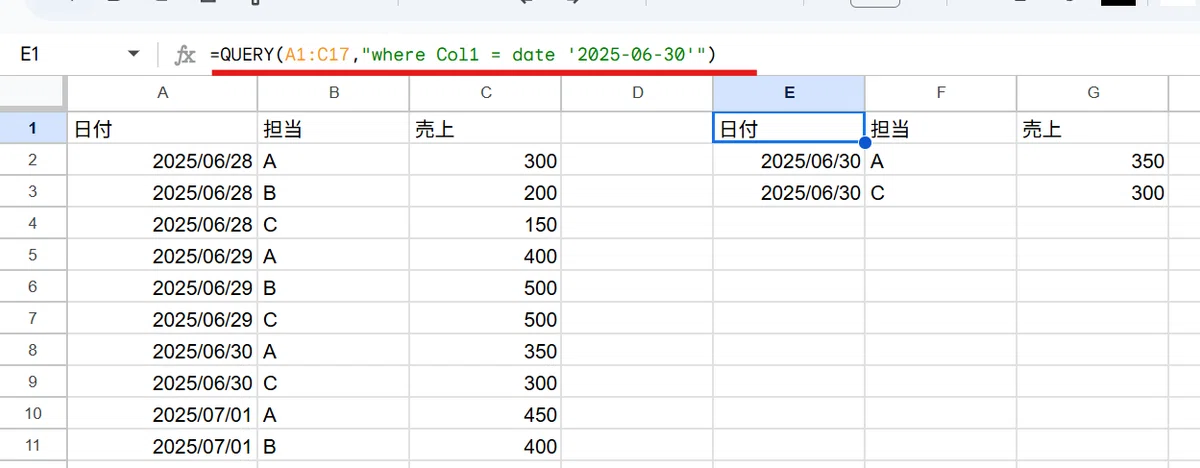1200x468 pixels.
Task: Click cell E2 with date 2025/06/30
Action: coord(789,160)
